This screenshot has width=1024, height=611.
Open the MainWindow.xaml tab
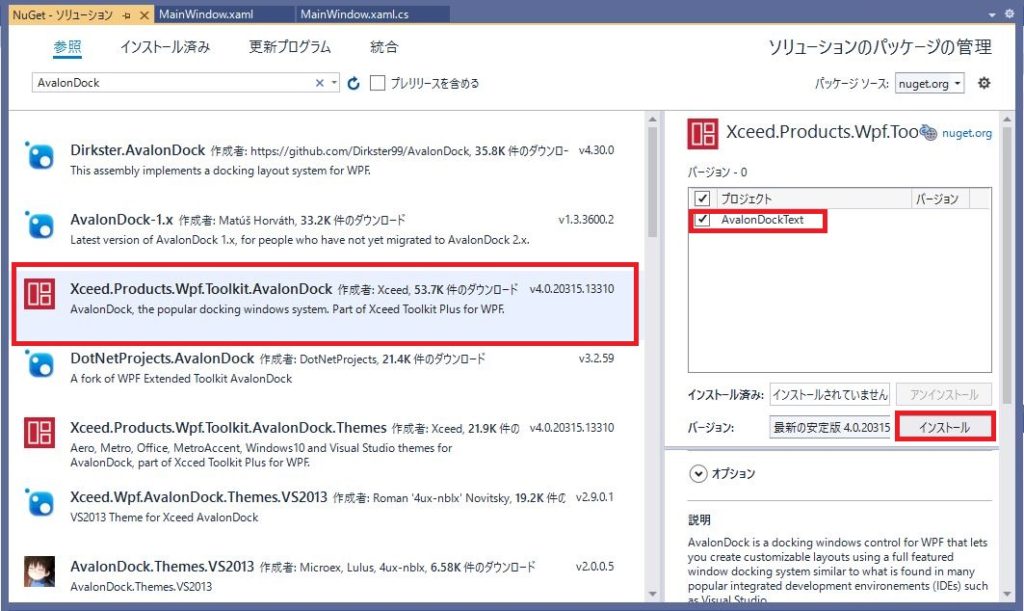click(206, 14)
